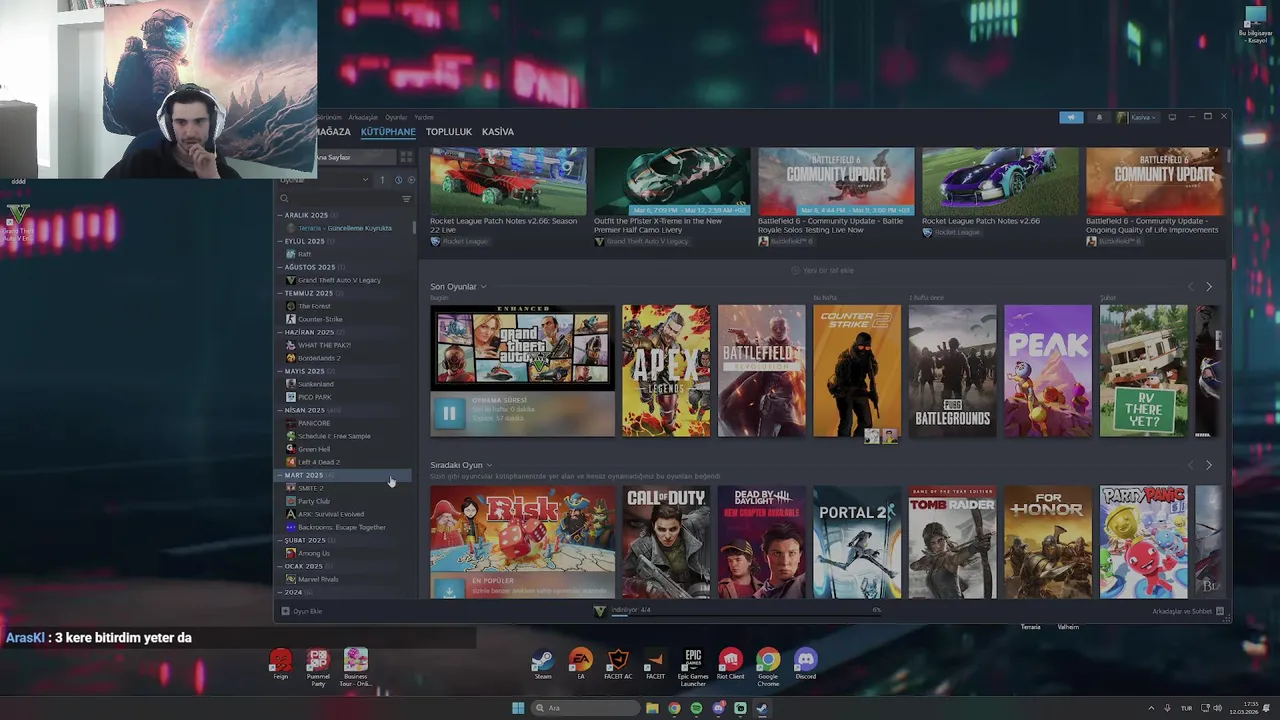This screenshot has width=1280, height=720.
Task: Advance Son Oyunlar shelf right arrow
Action: (1208, 287)
